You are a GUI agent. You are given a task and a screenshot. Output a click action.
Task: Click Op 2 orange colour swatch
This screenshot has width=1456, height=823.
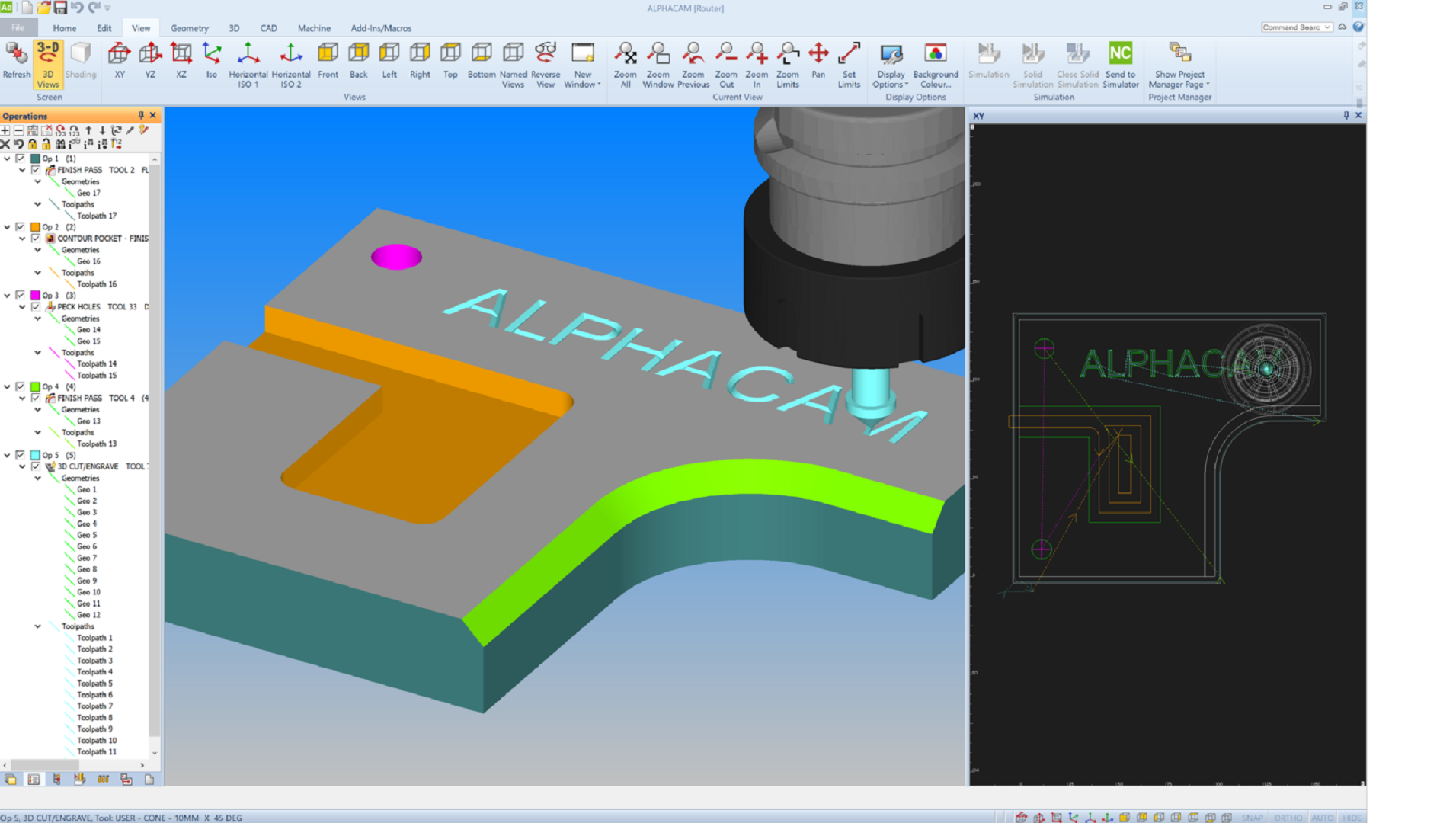(35, 227)
